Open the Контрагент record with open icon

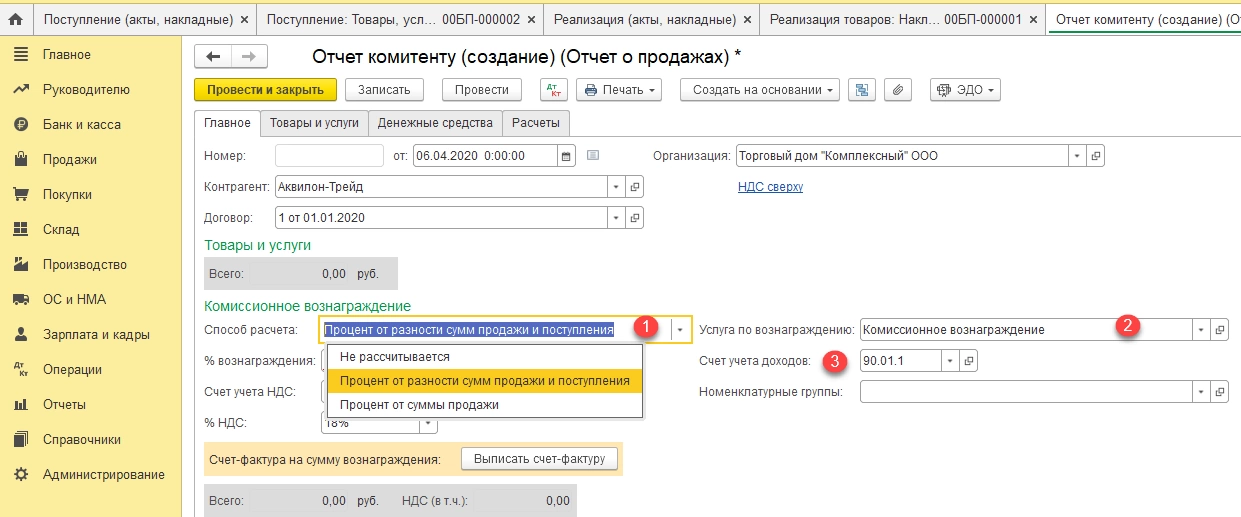pos(635,187)
